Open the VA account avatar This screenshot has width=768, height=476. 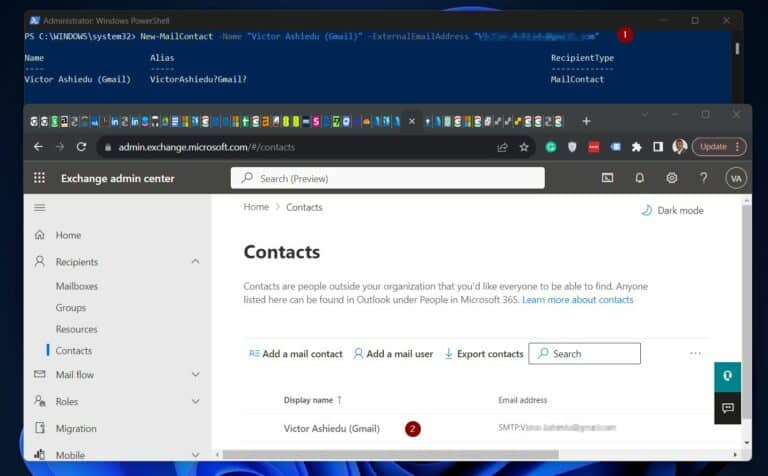(736, 178)
